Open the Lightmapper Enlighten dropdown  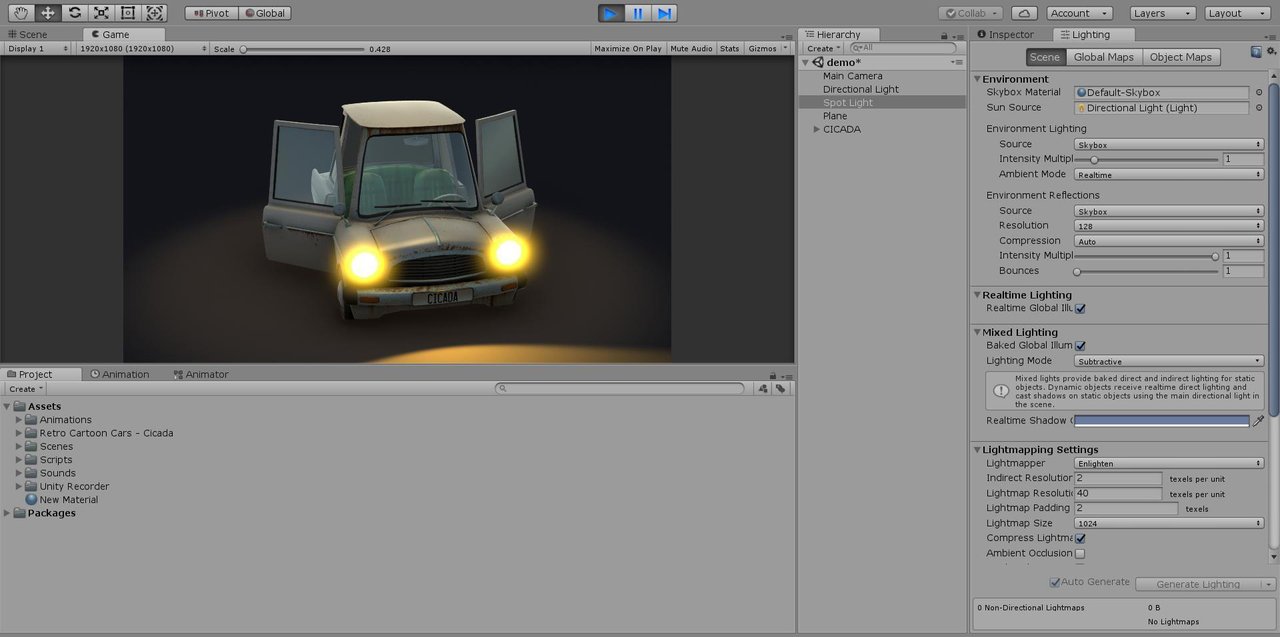point(1169,463)
